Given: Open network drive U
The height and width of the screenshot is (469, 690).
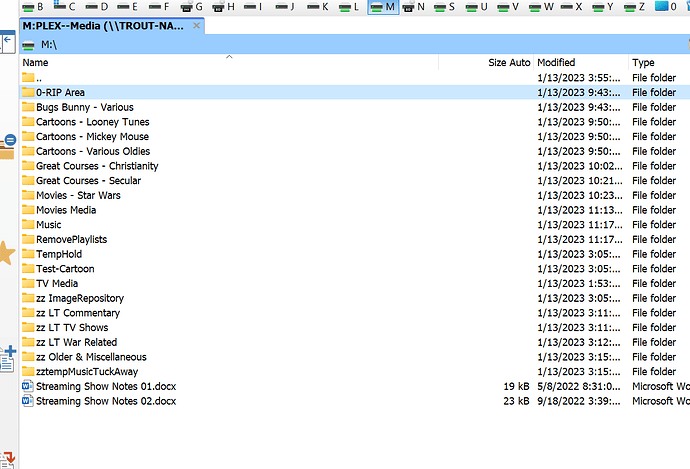Looking at the screenshot, I should point(477,7).
